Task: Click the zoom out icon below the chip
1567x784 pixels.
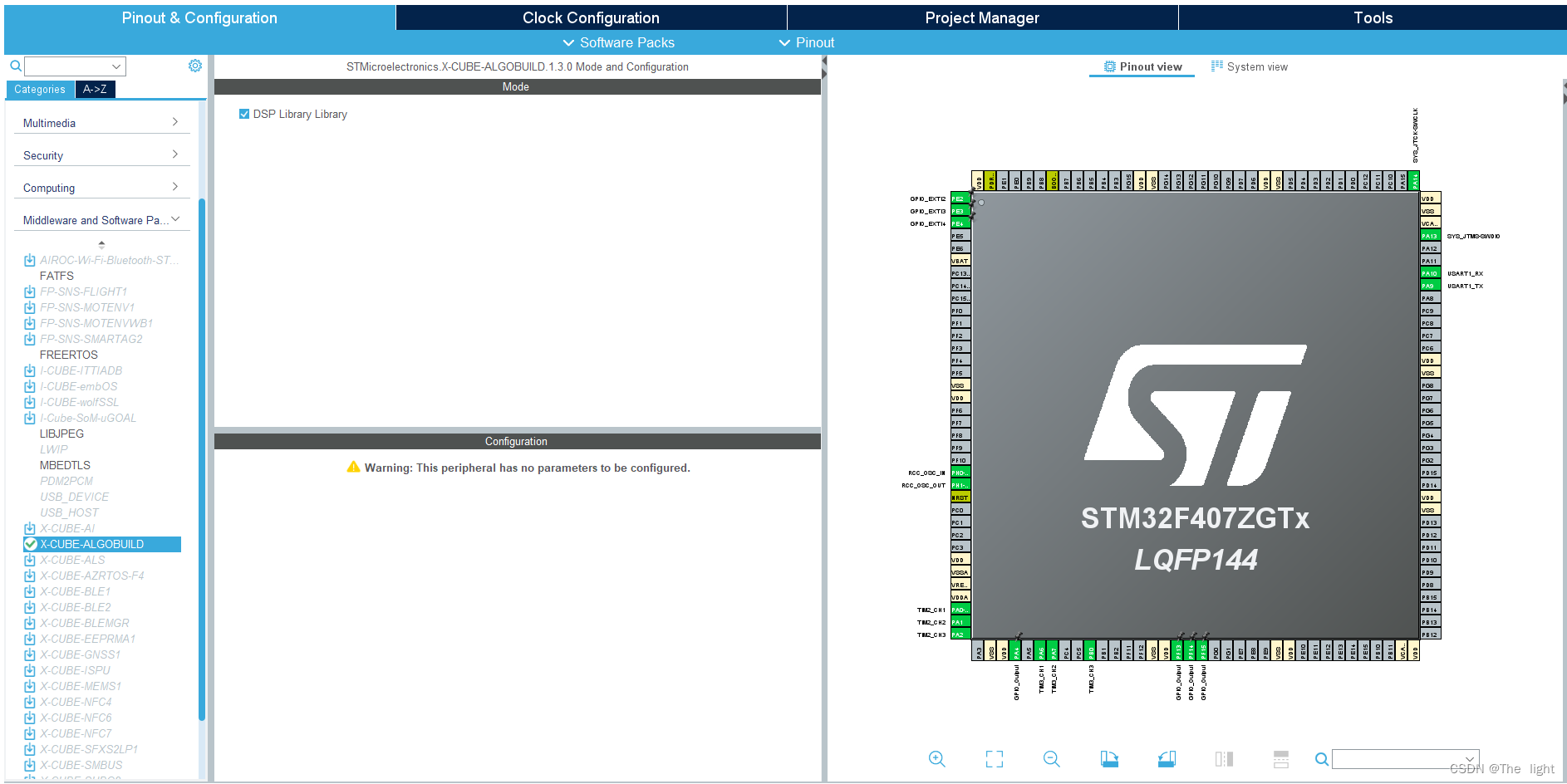Action: point(1051,758)
